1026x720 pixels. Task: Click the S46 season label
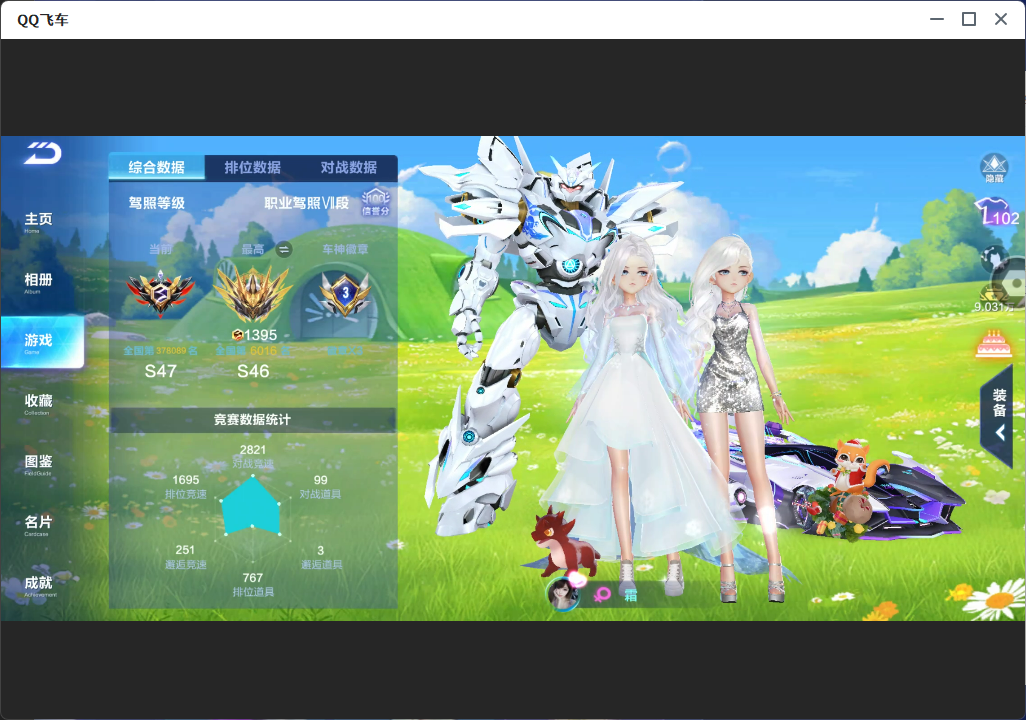pyautogui.click(x=253, y=371)
